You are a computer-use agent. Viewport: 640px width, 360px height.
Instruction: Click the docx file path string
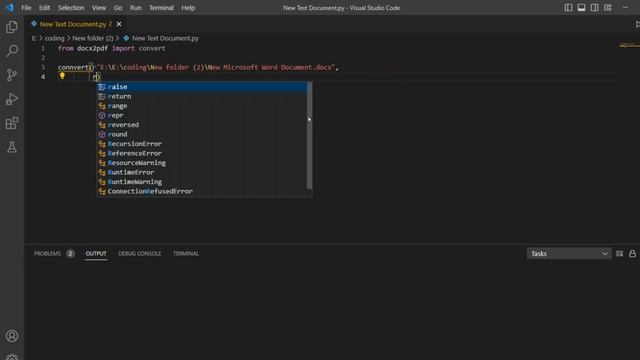coord(215,67)
